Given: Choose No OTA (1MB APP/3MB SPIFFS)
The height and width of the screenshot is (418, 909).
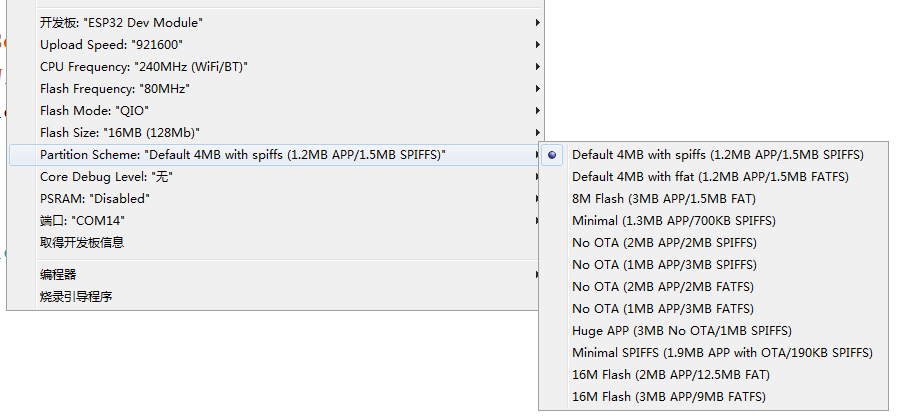Looking at the screenshot, I should (714, 265).
